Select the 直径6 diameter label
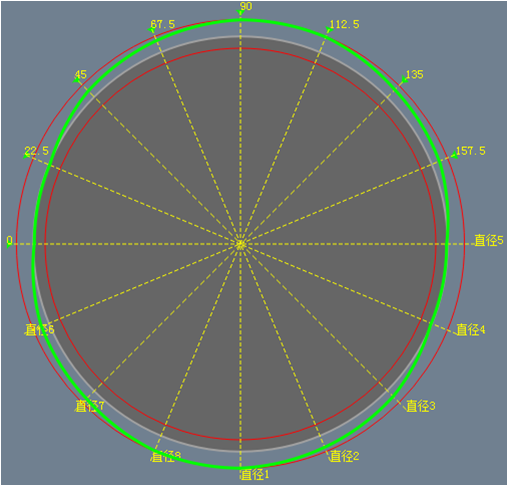Image resolution: width=508 pixels, height=486 pixels. [x=39, y=330]
